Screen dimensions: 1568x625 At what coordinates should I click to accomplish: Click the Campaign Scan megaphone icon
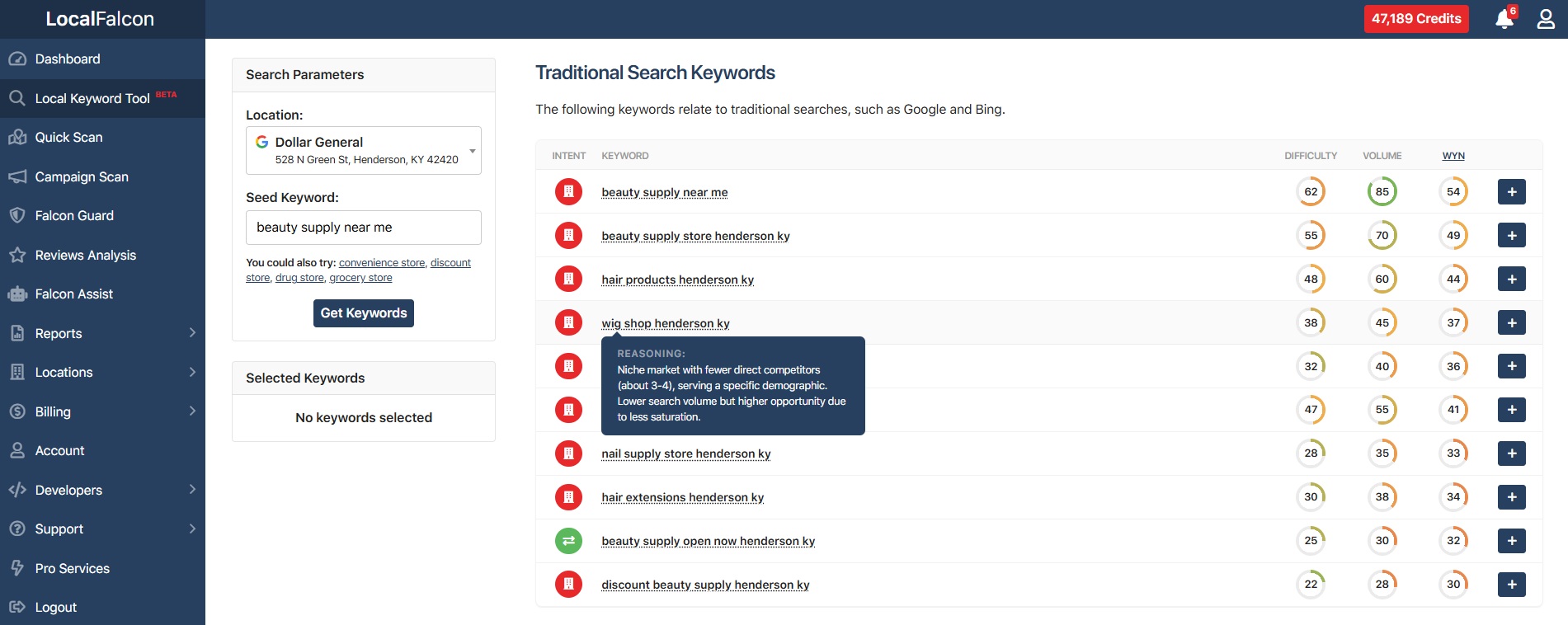pyautogui.click(x=17, y=176)
